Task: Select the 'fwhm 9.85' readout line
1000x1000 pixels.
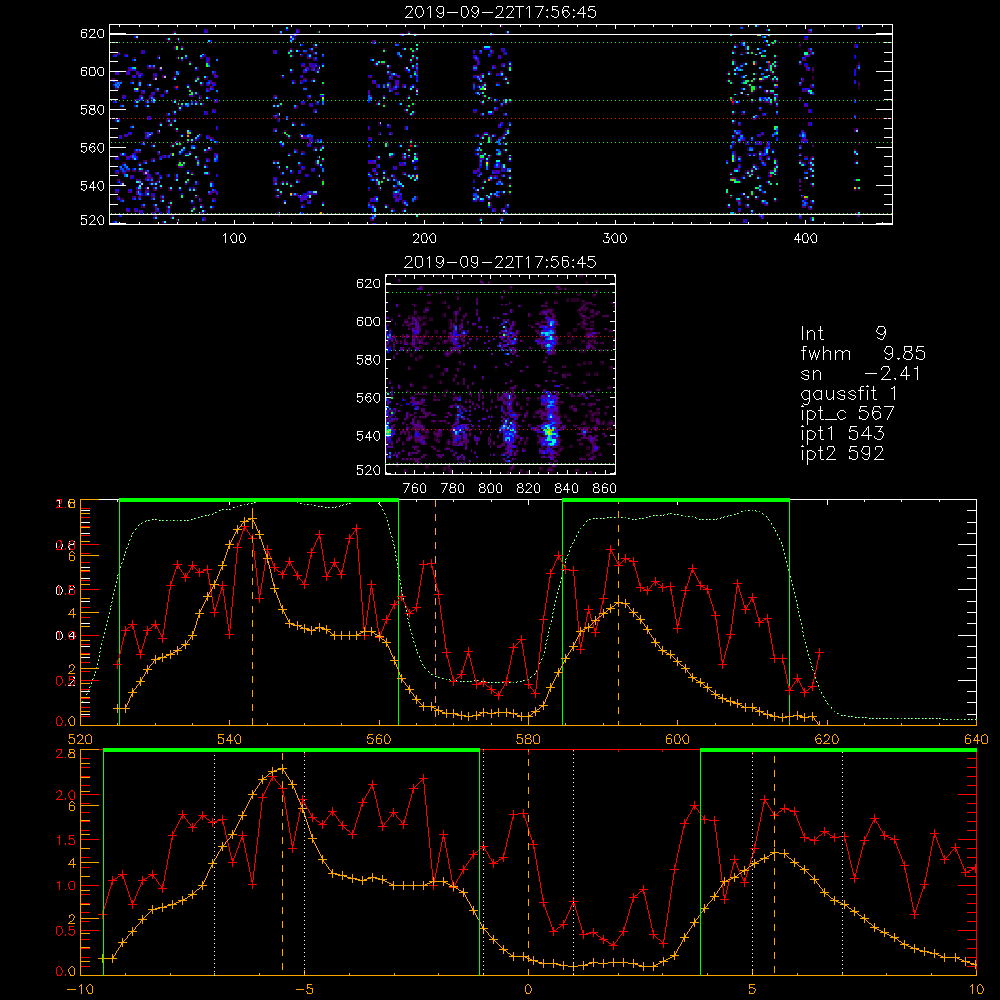Action: coord(863,353)
